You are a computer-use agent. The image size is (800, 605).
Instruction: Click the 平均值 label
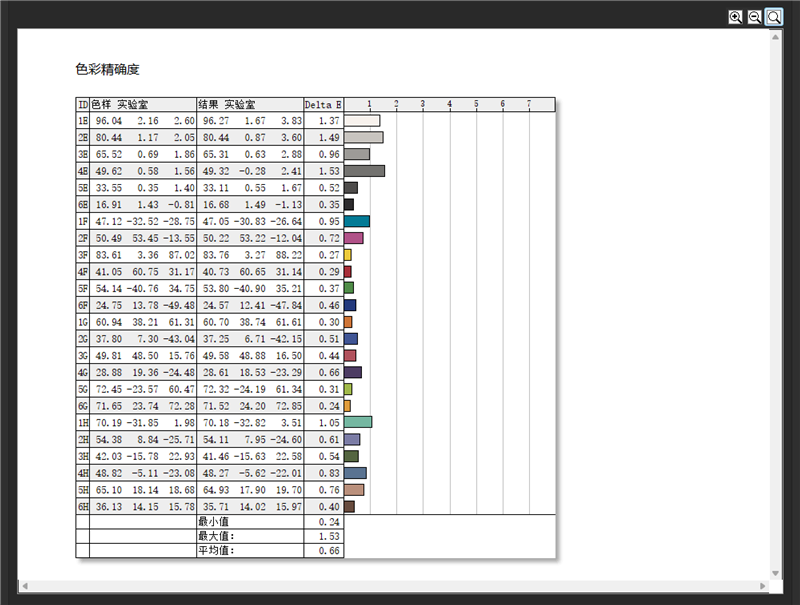(x=216, y=550)
